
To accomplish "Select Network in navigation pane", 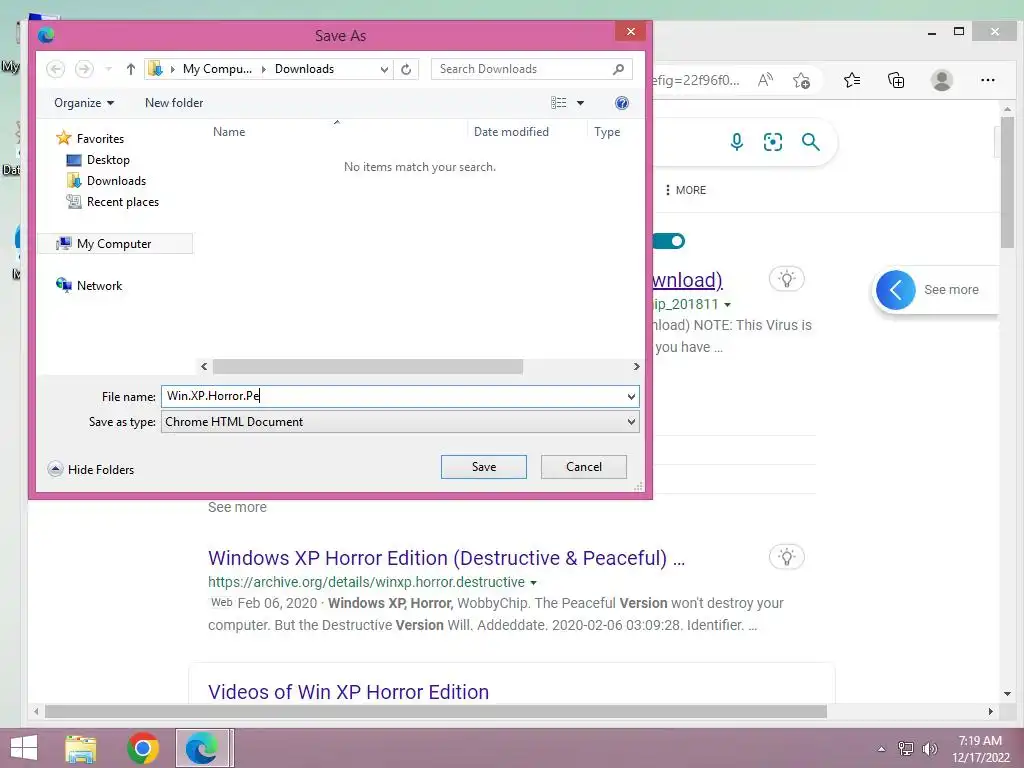I will (x=99, y=285).
